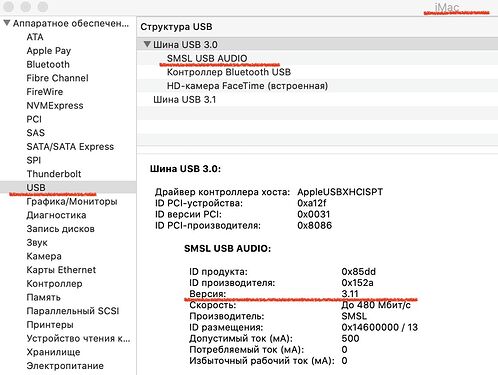Click the 0x8086 PCI vendor ID
Image resolution: width=498 pixels, height=375 pixels.
pos(314,225)
